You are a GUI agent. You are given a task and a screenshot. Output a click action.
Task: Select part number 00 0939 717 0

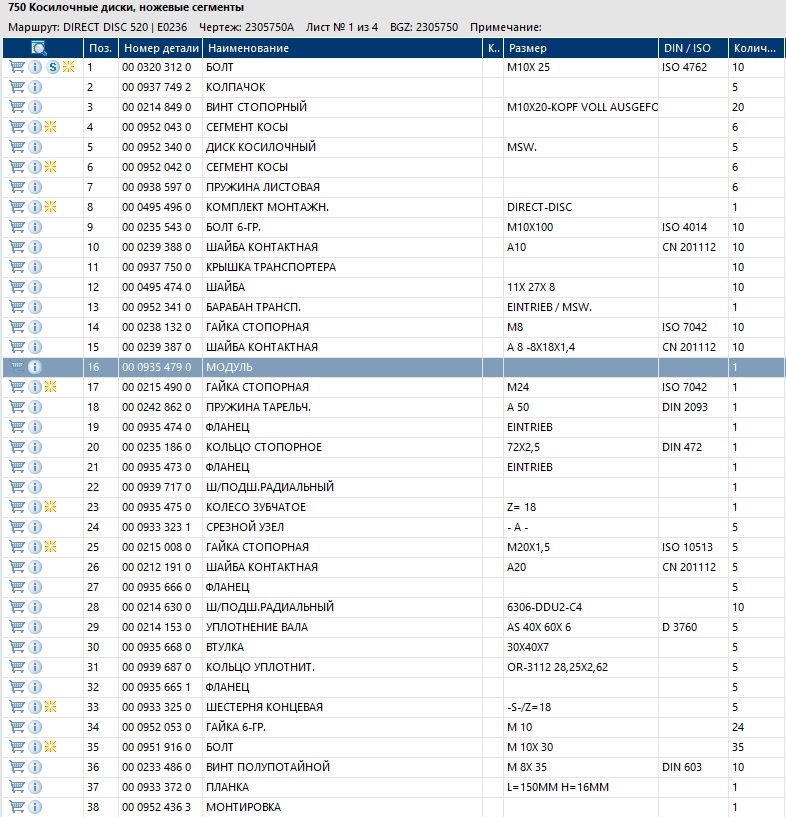coord(156,487)
